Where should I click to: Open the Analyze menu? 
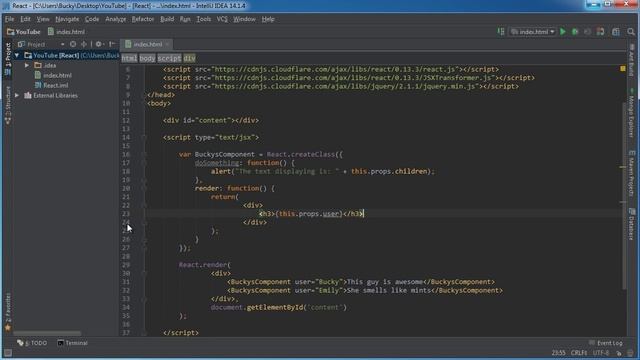(x=116, y=19)
